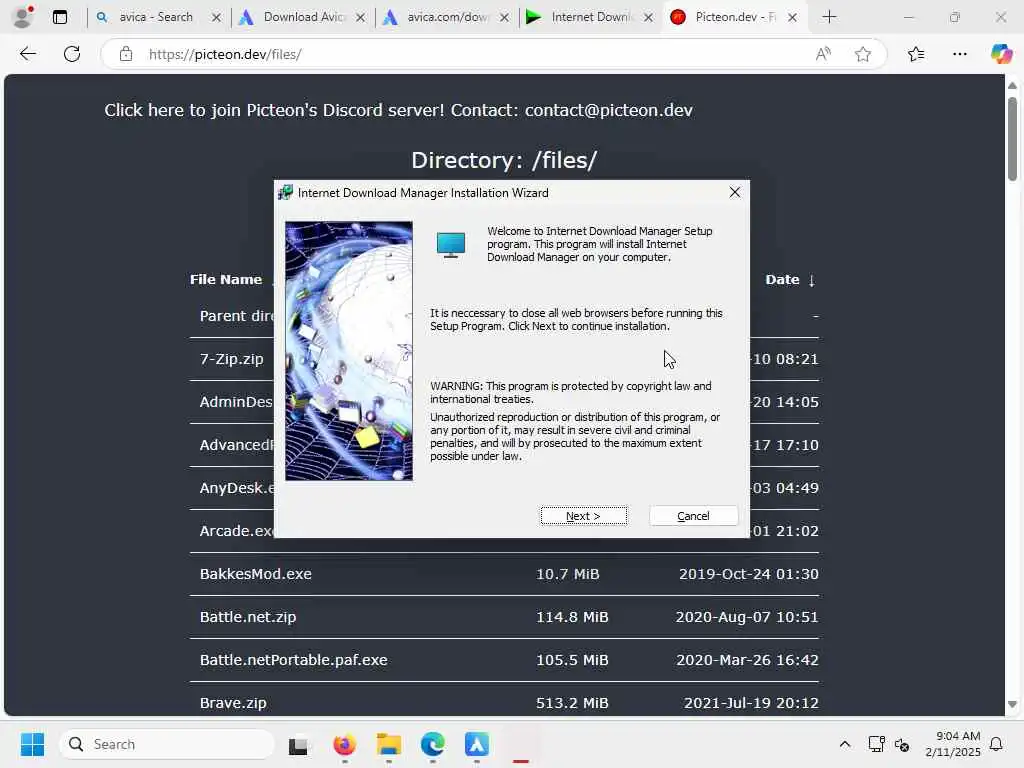1024x768 pixels.
Task: Click the taskbar Search box
Action: tap(167, 744)
